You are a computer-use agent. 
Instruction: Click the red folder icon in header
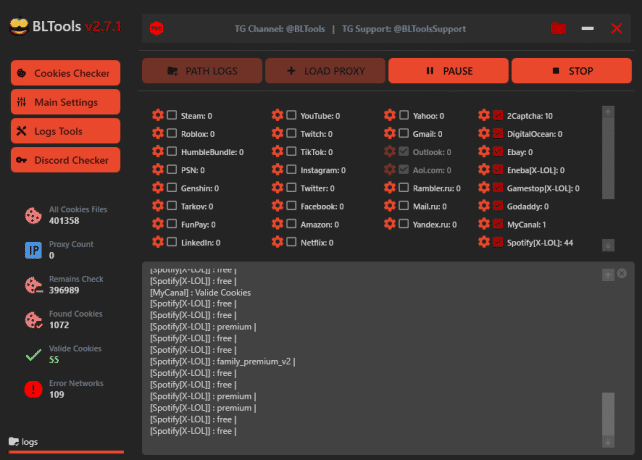coord(558,28)
